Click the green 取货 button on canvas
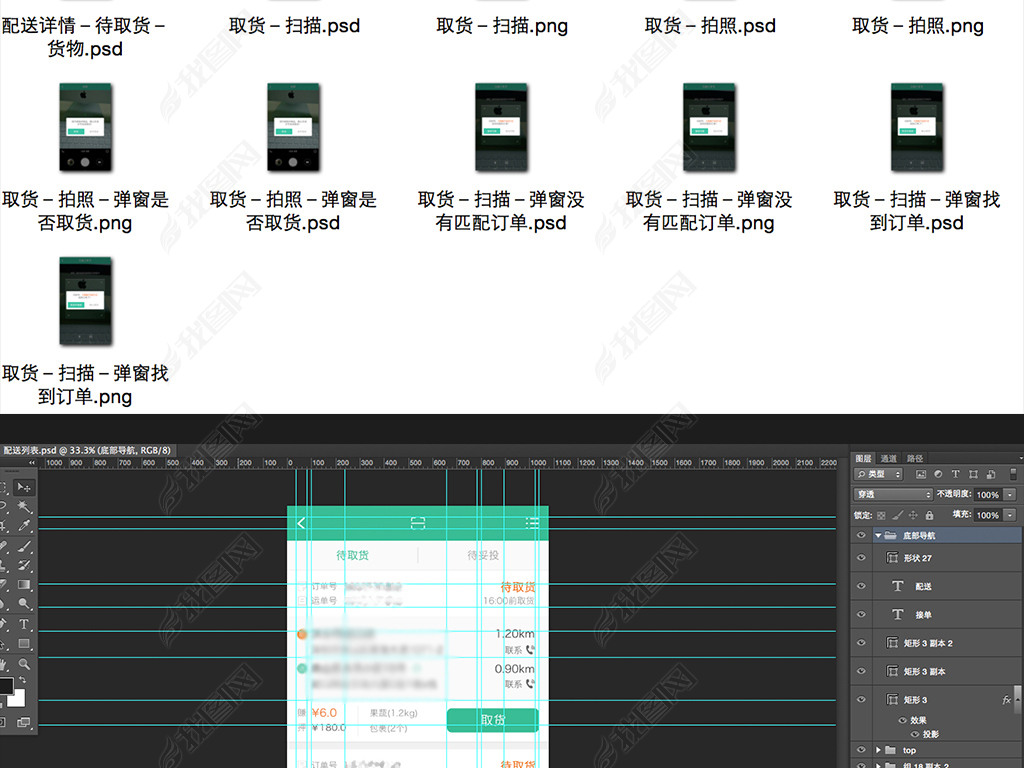Image resolution: width=1024 pixels, height=768 pixels. (x=492, y=720)
